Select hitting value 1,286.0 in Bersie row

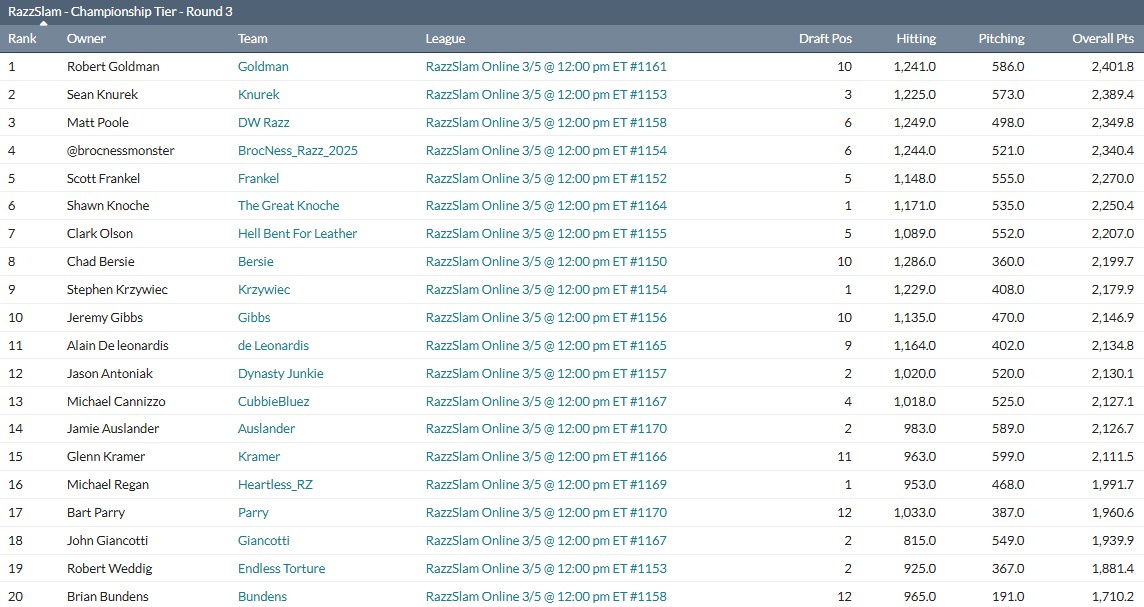(x=915, y=261)
